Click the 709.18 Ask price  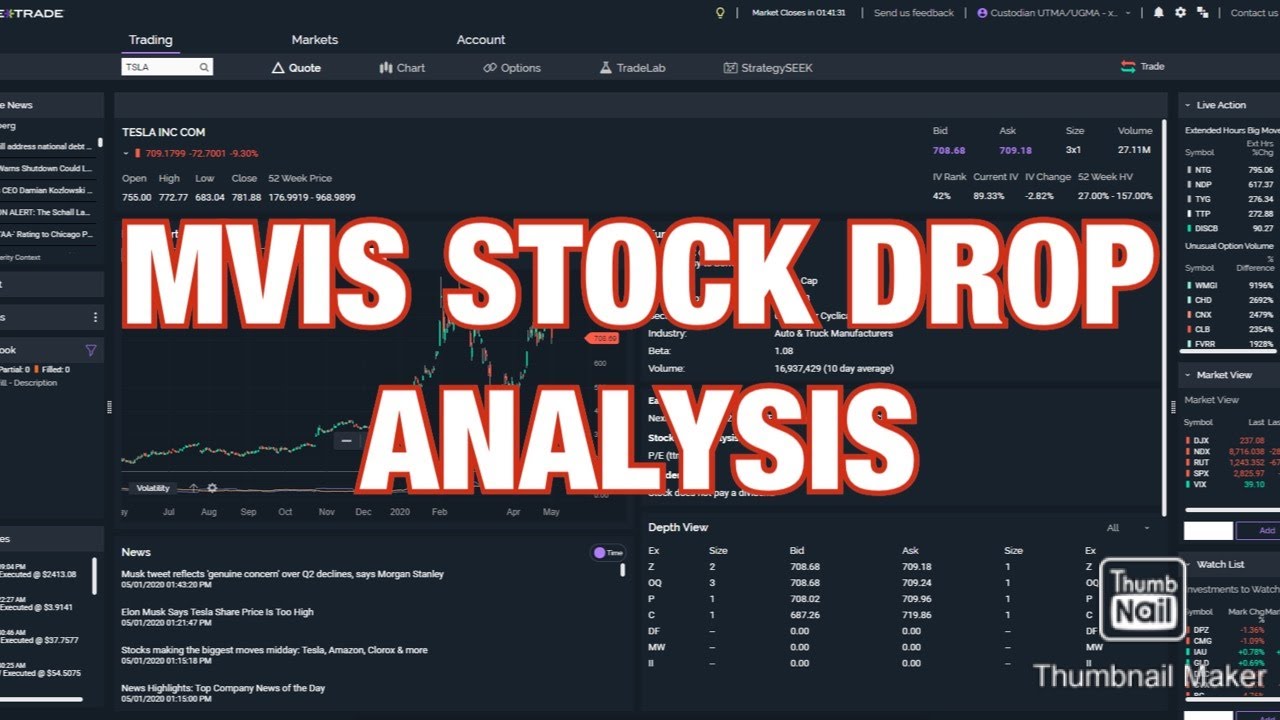1015,150
